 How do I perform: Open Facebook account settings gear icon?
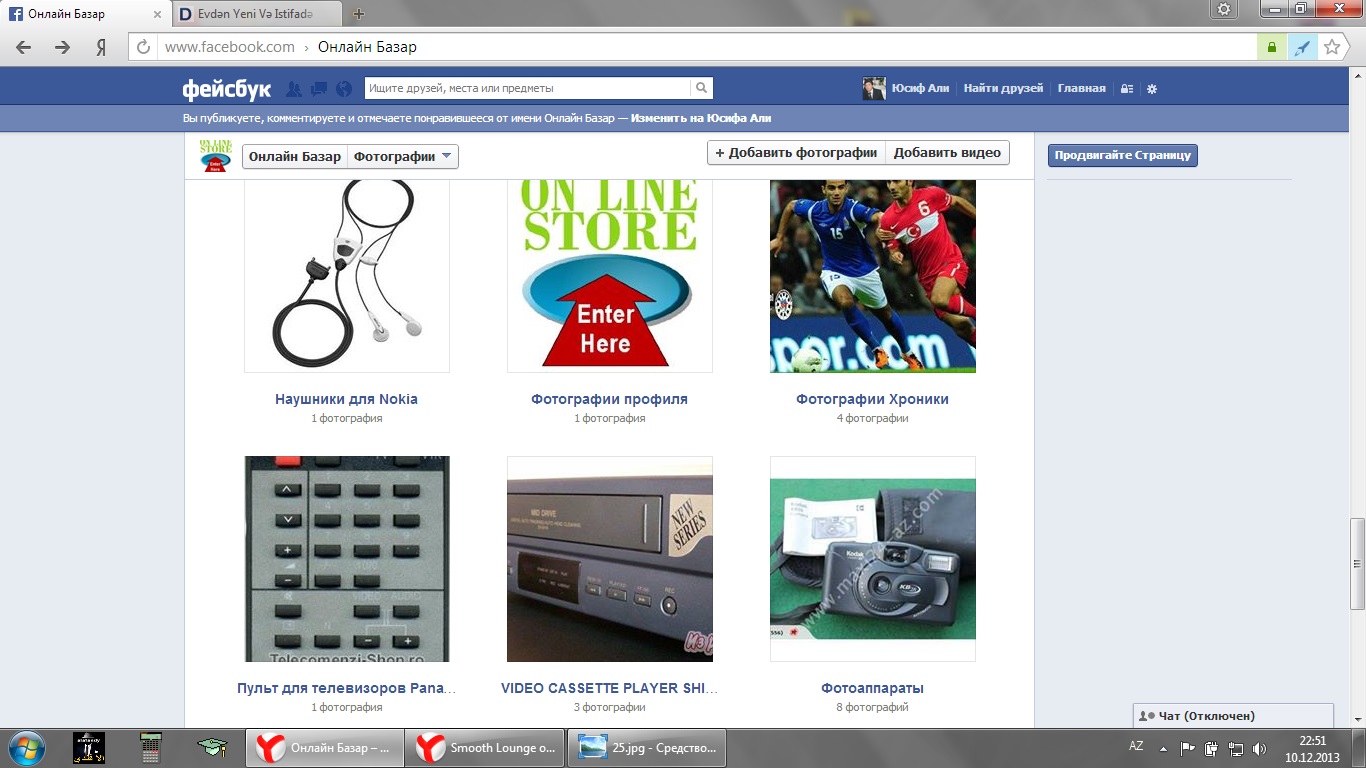(x=1152, y=89)
